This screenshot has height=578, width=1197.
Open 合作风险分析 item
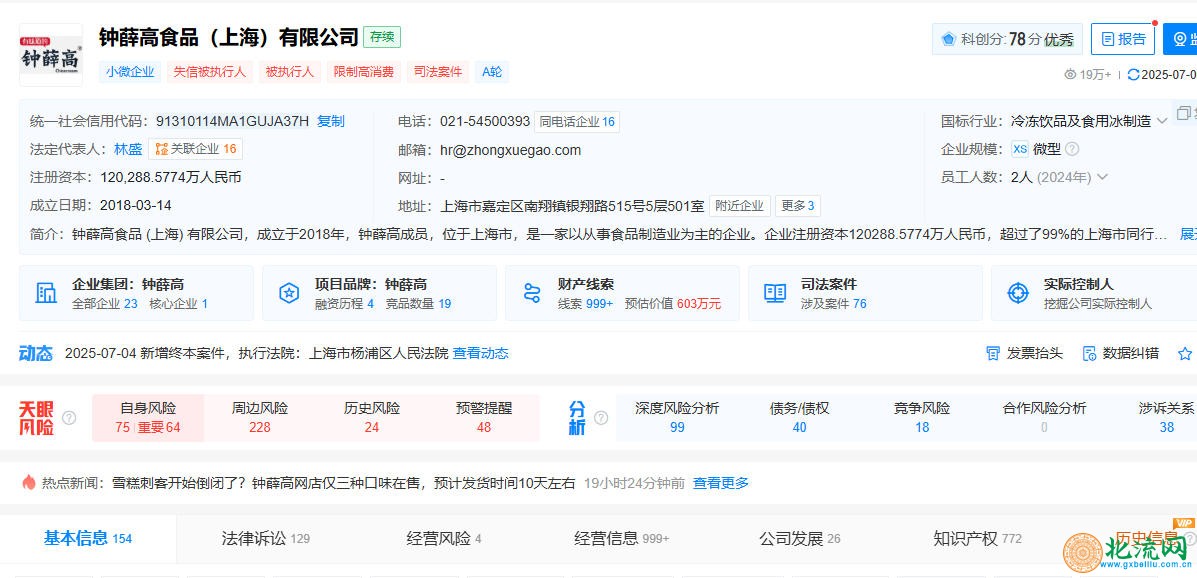[x=1044, y=418]
